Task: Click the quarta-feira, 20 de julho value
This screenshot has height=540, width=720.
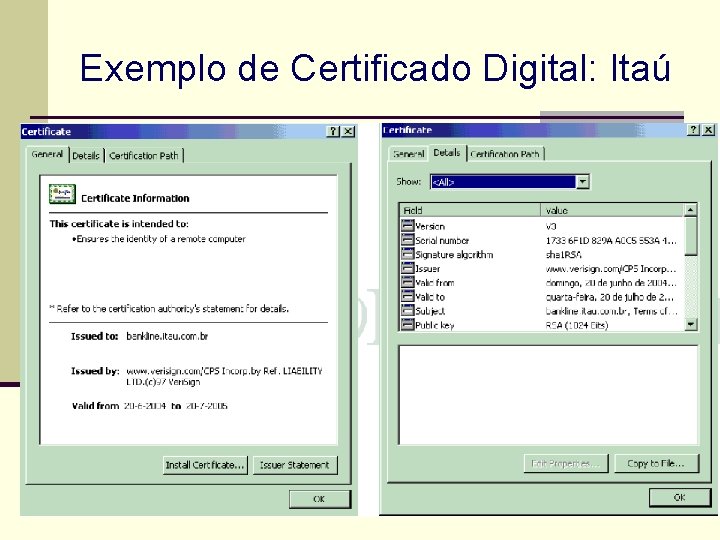Action: tap(609, 297)
